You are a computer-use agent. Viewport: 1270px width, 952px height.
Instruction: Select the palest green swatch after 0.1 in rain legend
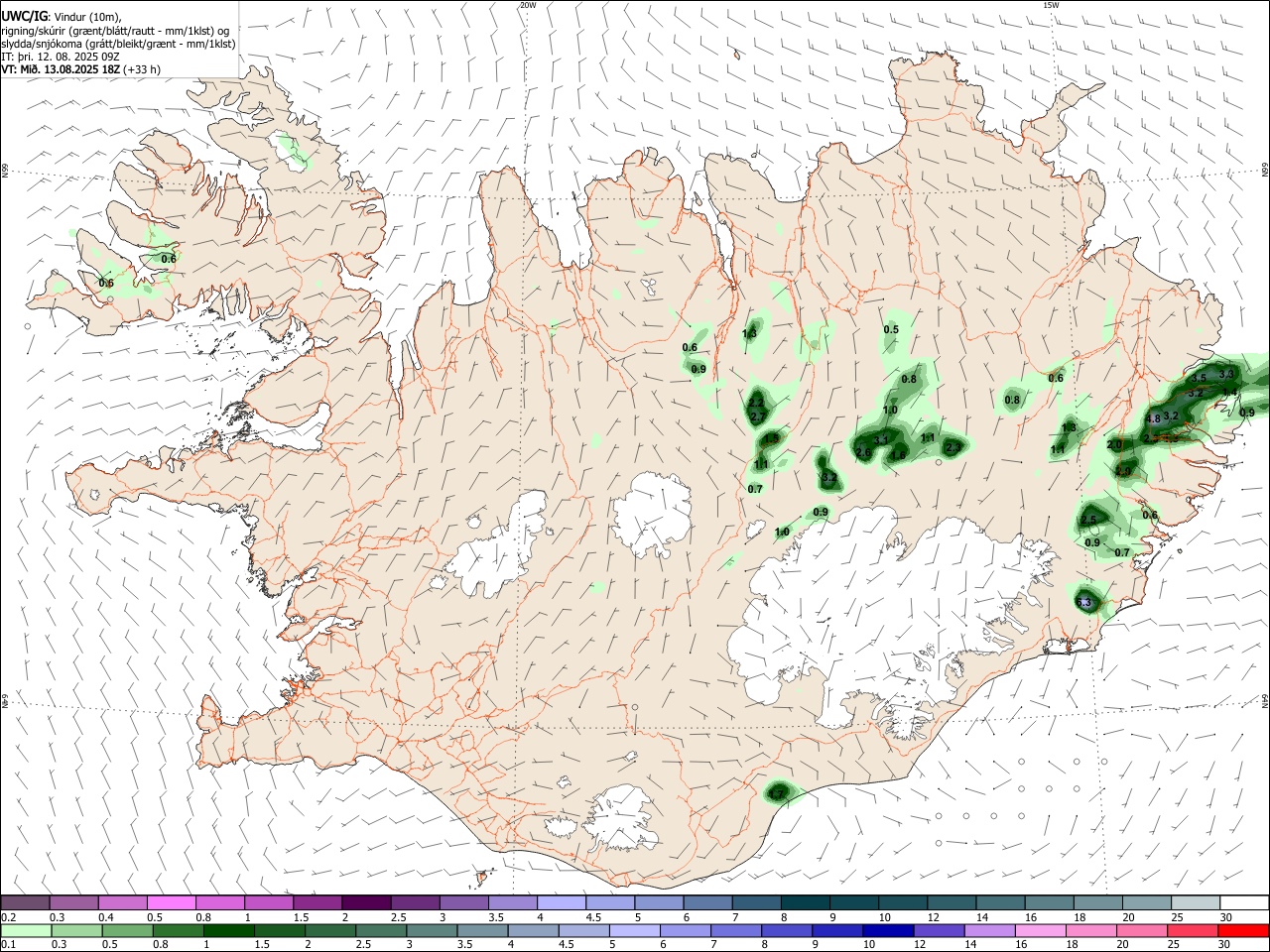[x=26, y=930]
